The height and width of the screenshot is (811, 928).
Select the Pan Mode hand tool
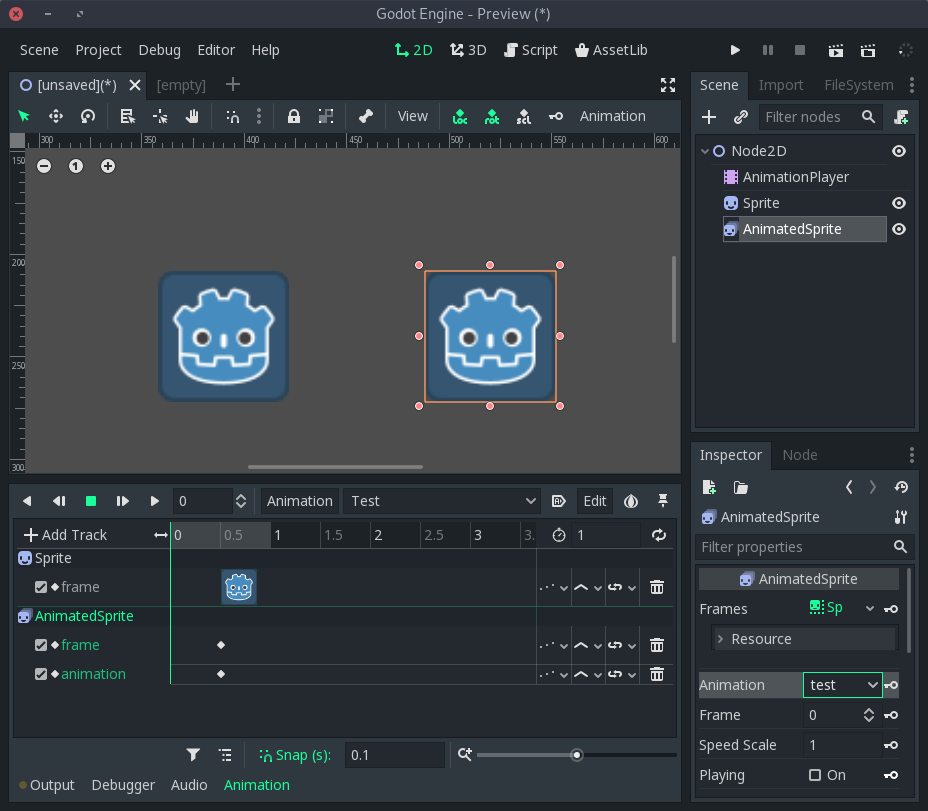pyautogui.click(x=192, y=116)
